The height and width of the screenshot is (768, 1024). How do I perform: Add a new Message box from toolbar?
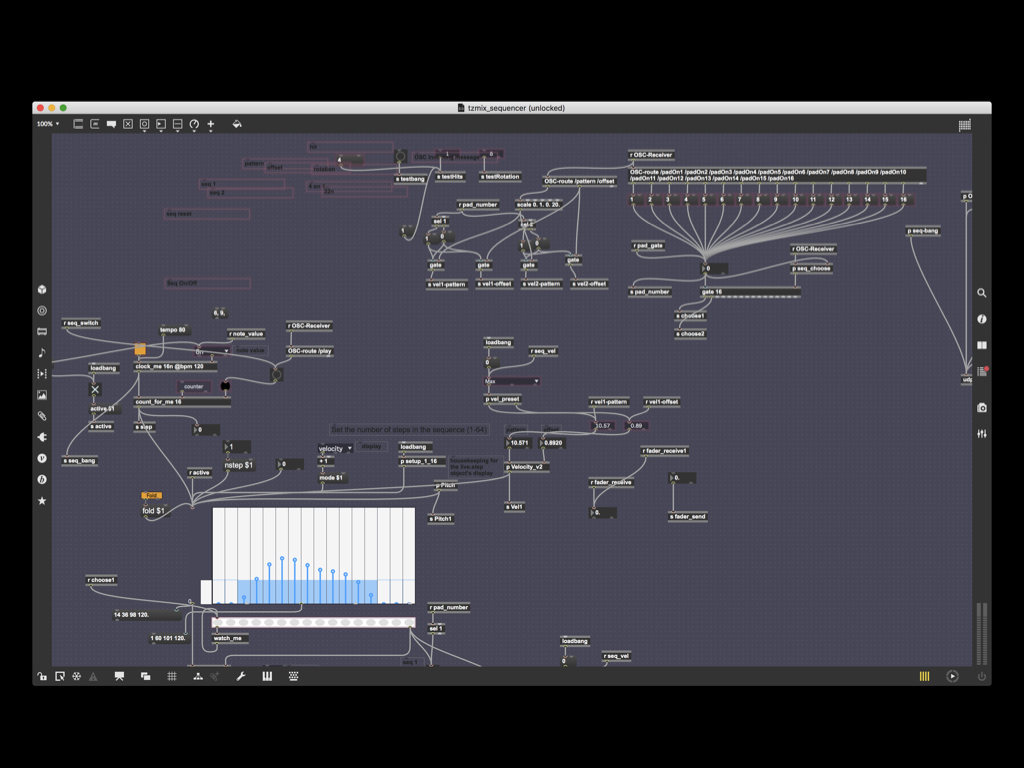click(x=95, y=125)
